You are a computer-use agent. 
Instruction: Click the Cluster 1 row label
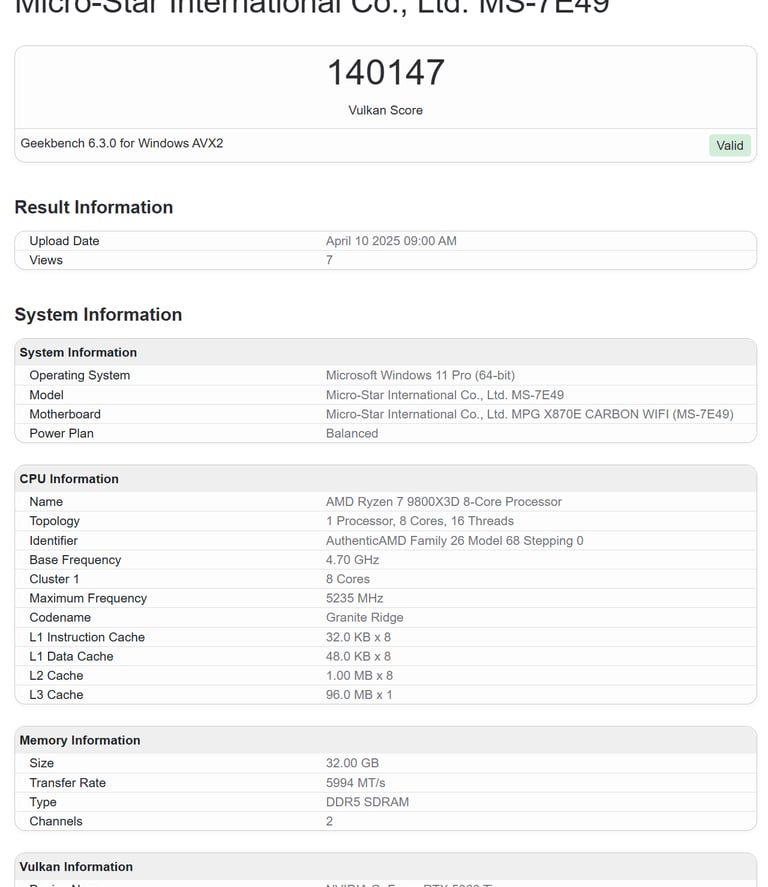pos(54,579)
